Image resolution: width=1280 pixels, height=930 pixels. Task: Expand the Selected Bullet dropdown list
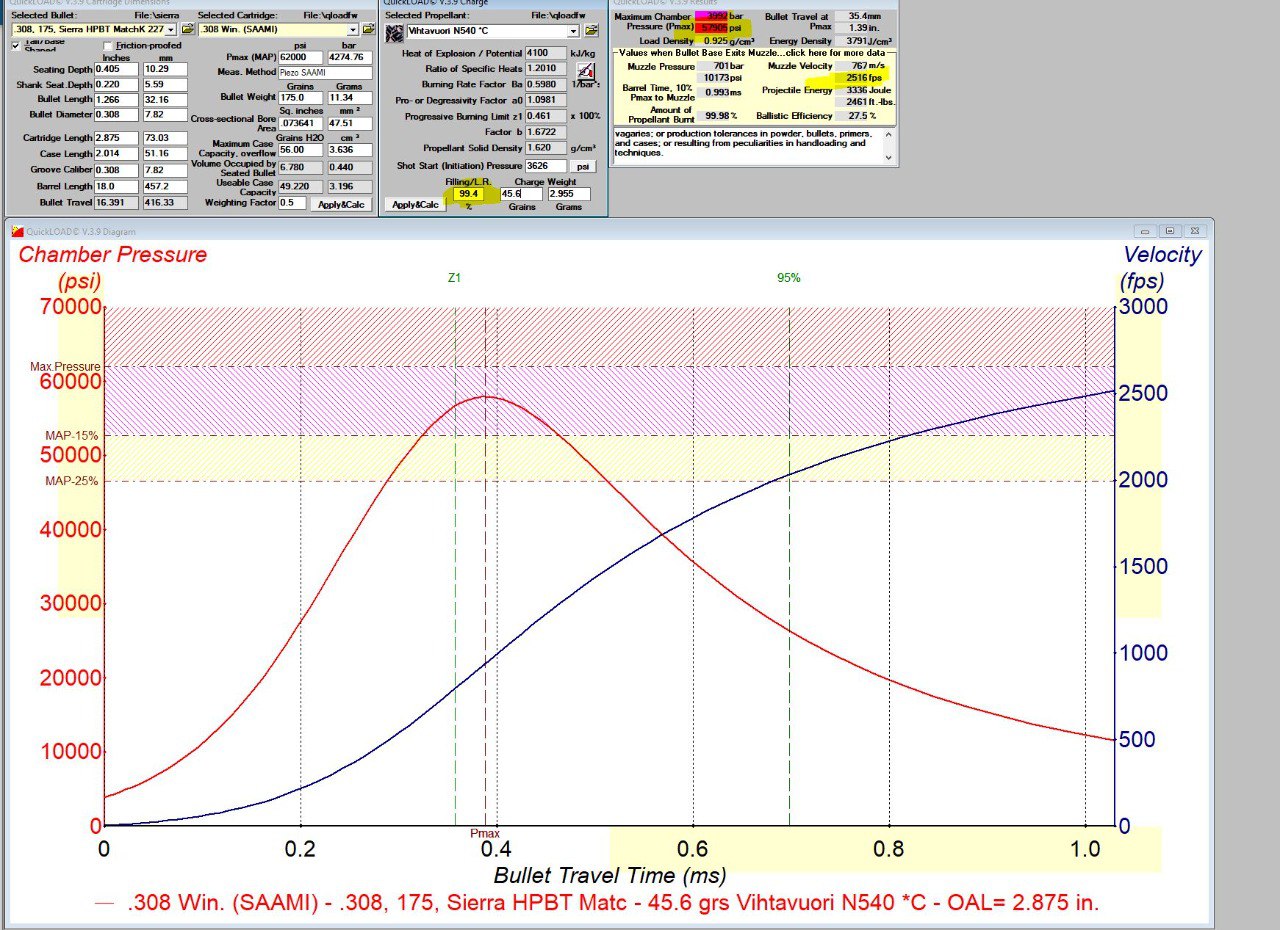pos(172,30)
